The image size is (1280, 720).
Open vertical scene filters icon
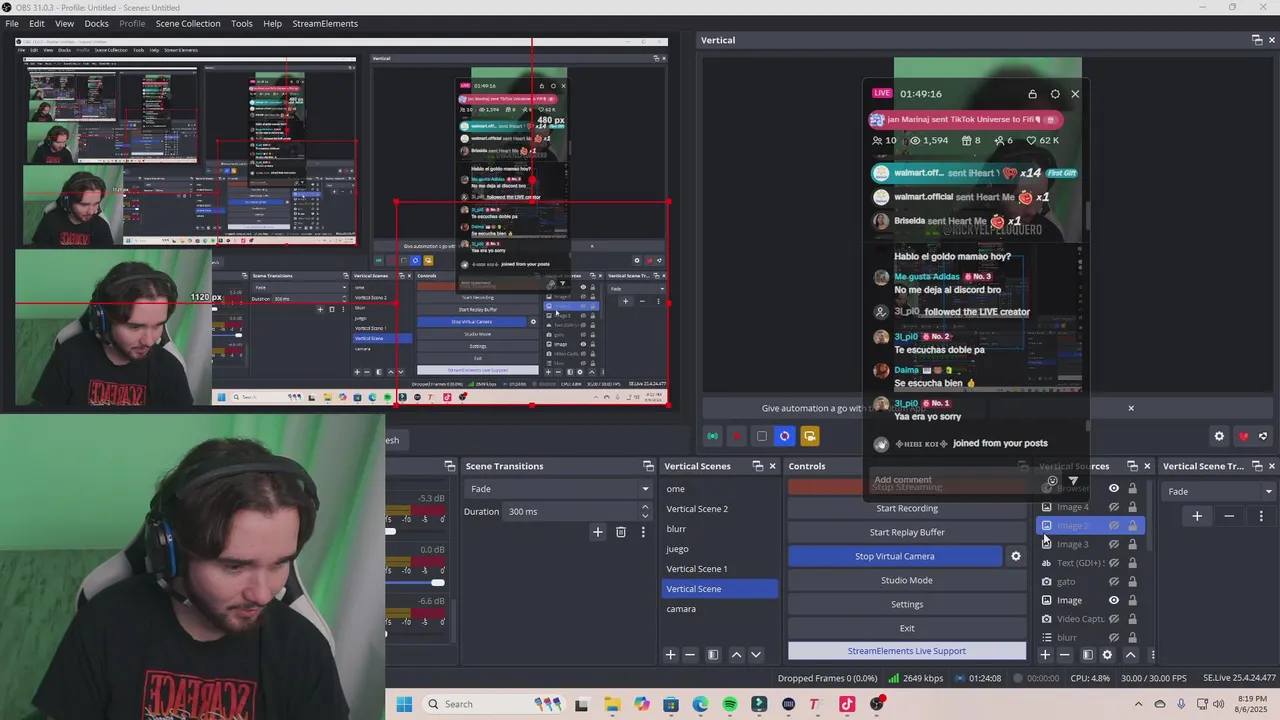[x=713, y=655]
